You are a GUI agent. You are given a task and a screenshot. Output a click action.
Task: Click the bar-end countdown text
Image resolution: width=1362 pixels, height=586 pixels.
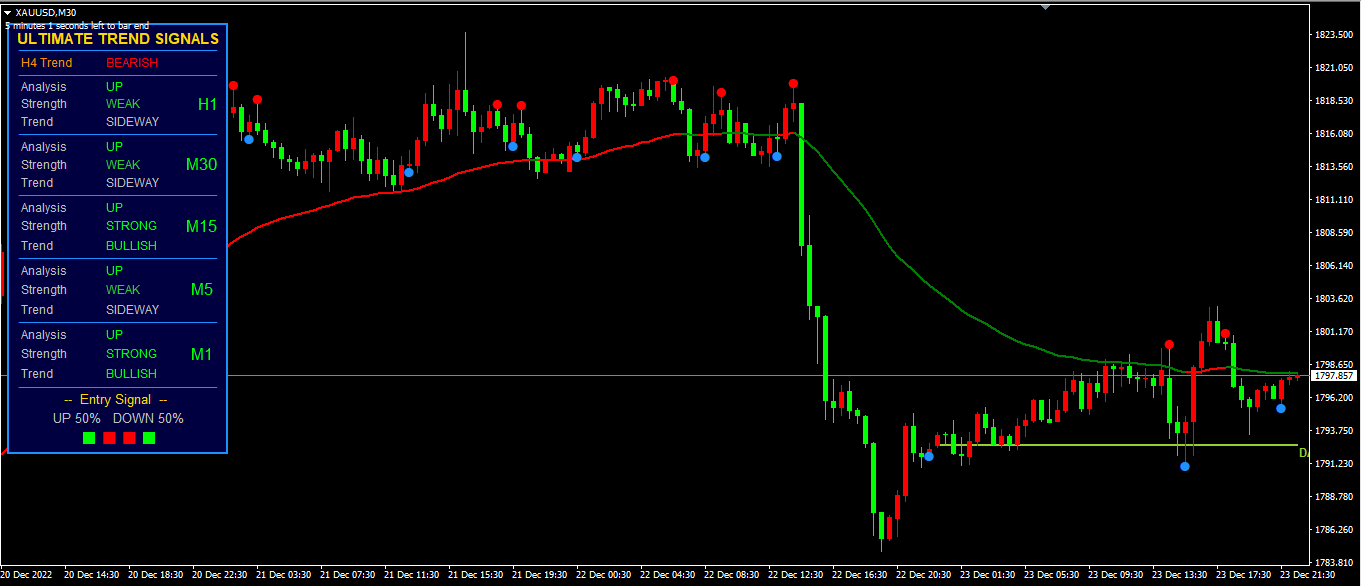[x=77, y=25]
